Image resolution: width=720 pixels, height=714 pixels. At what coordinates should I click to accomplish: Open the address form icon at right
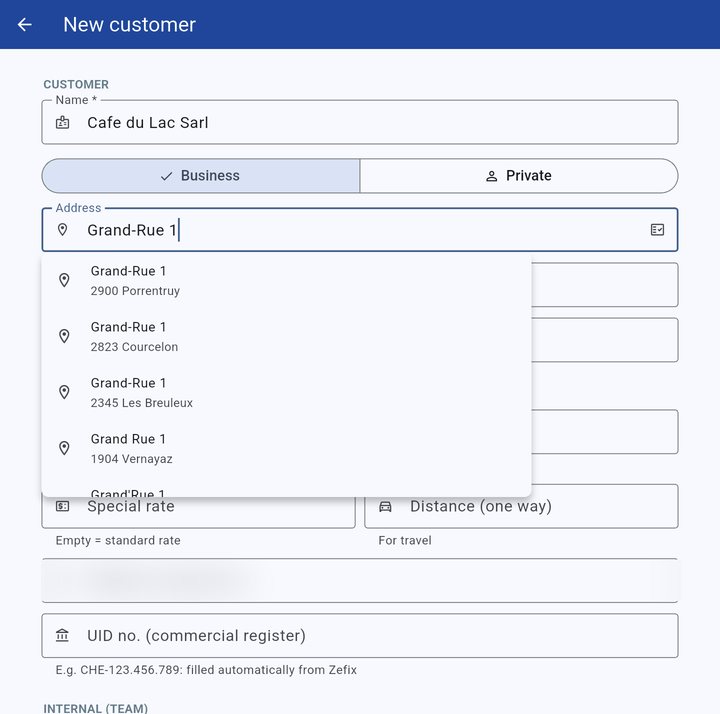click(657, 230)
